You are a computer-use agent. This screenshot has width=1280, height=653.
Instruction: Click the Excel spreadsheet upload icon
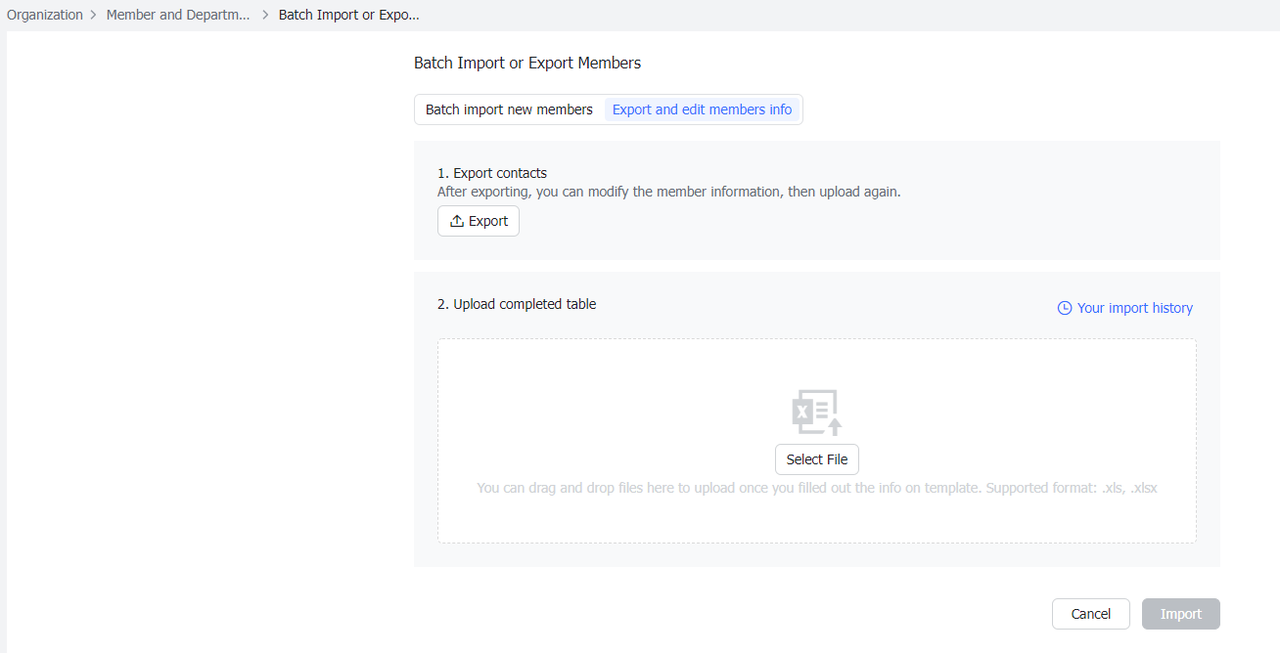point(816,412)
